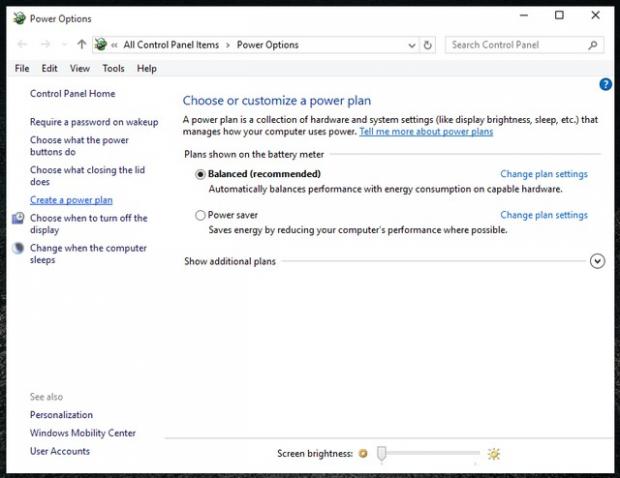
Task: Click the display monitor icon in sidebar
Action: tap(18, 218)
